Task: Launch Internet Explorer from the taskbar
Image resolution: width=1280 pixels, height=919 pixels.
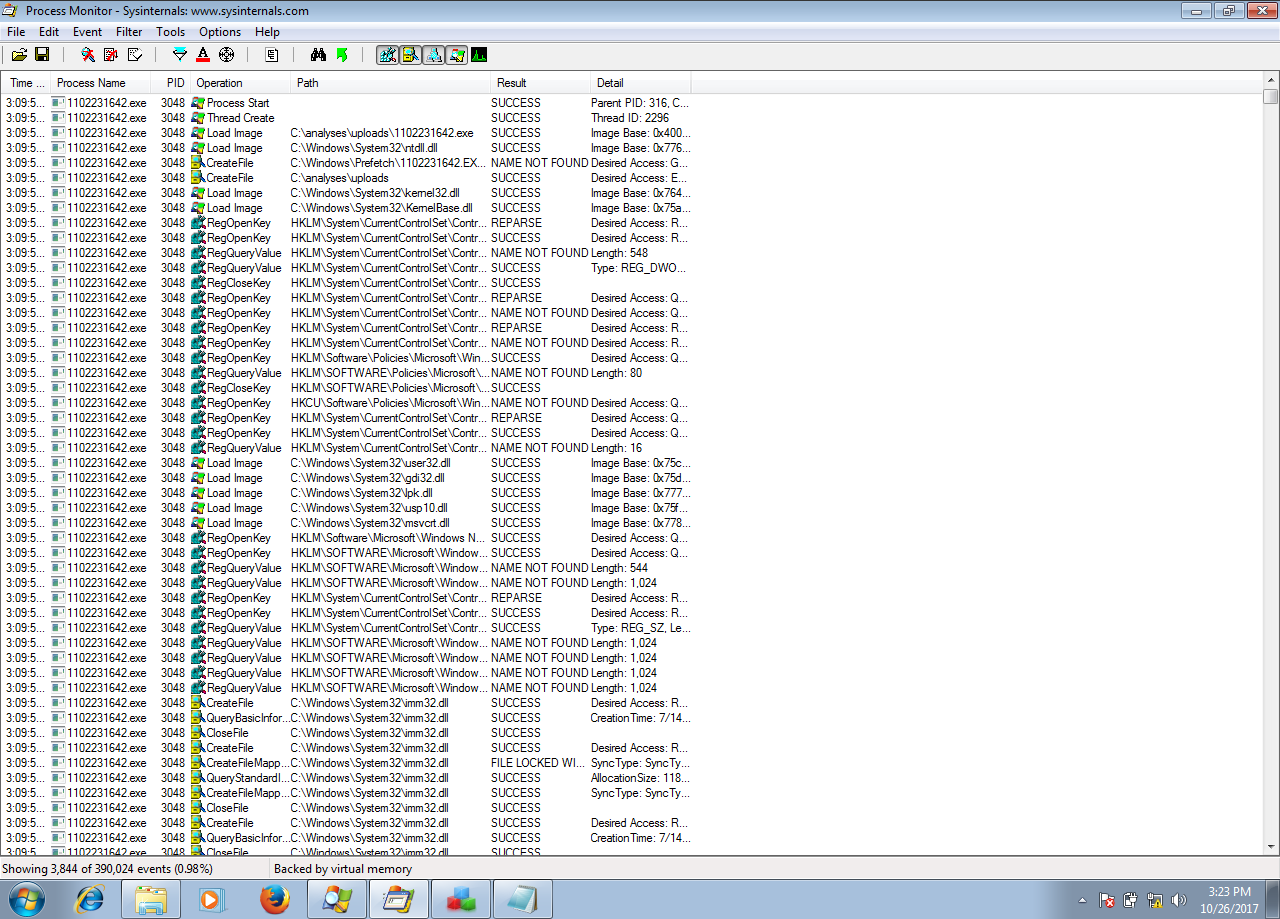Action: (x=90, y=899)
